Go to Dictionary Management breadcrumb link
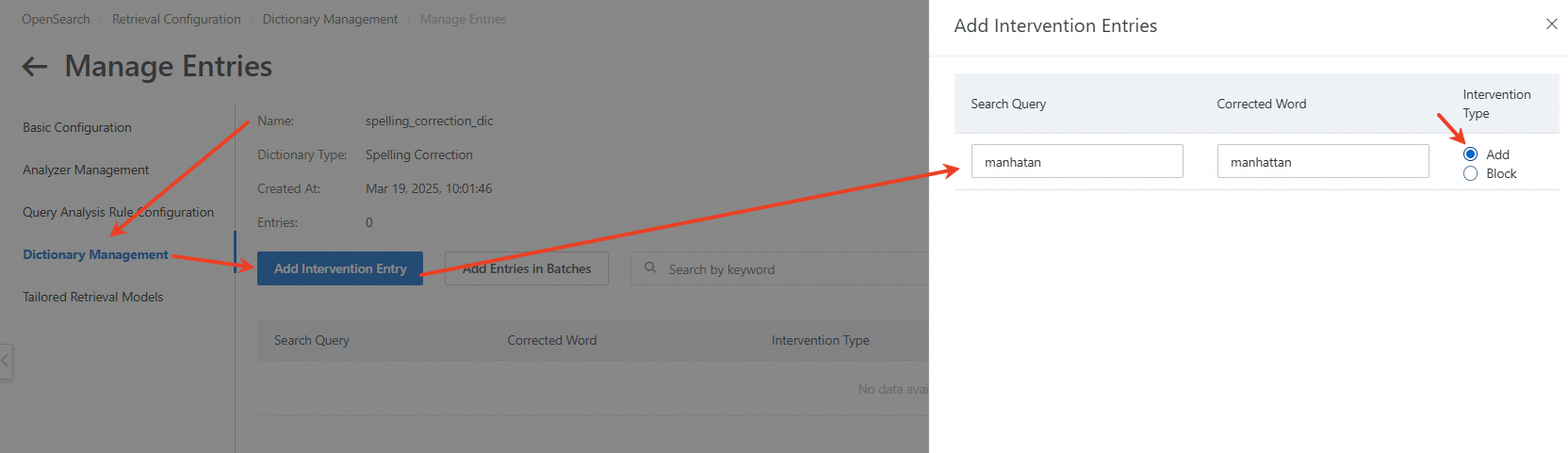 [x=330, y=19]
